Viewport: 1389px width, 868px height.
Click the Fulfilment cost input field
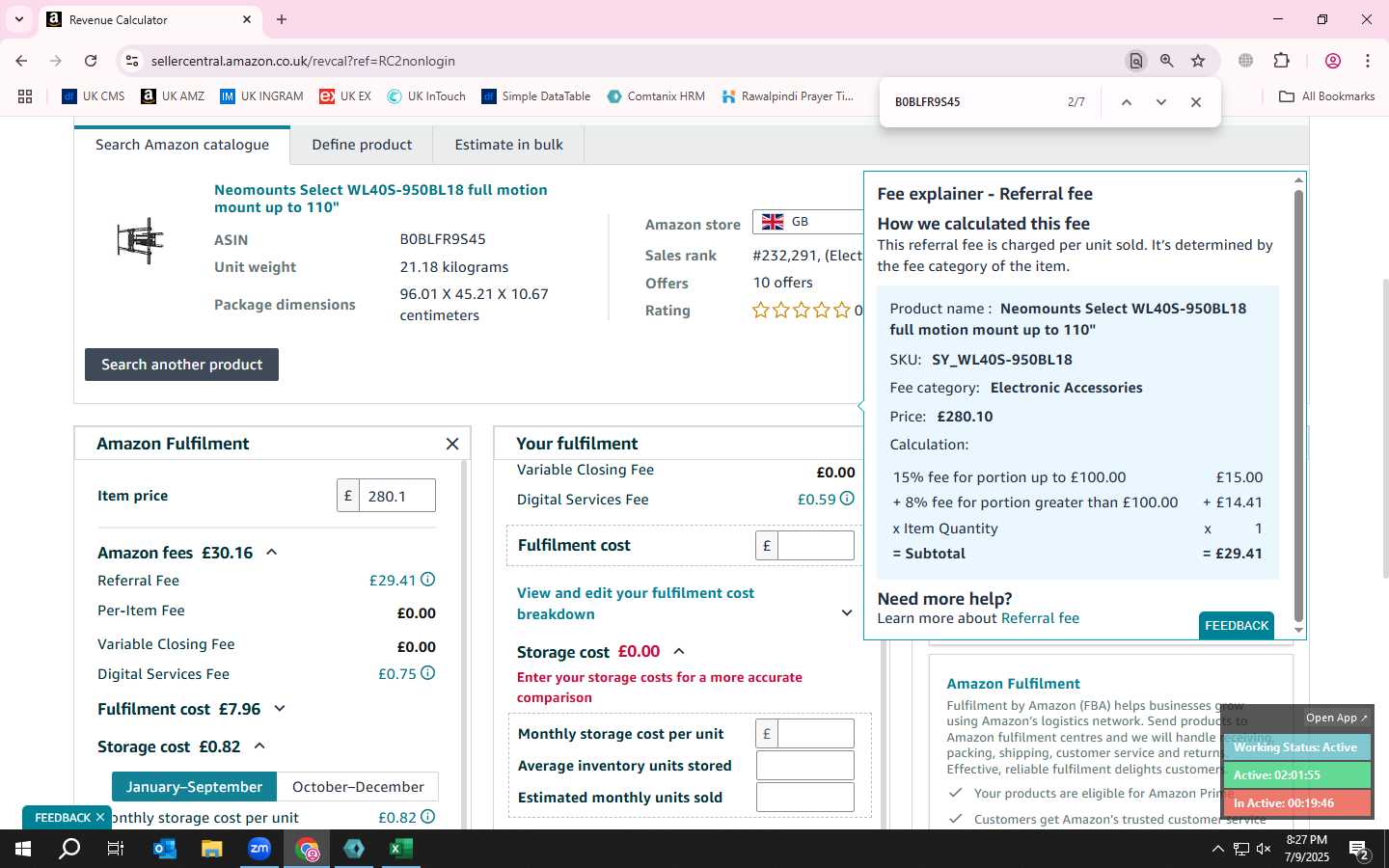coord(816,546)
